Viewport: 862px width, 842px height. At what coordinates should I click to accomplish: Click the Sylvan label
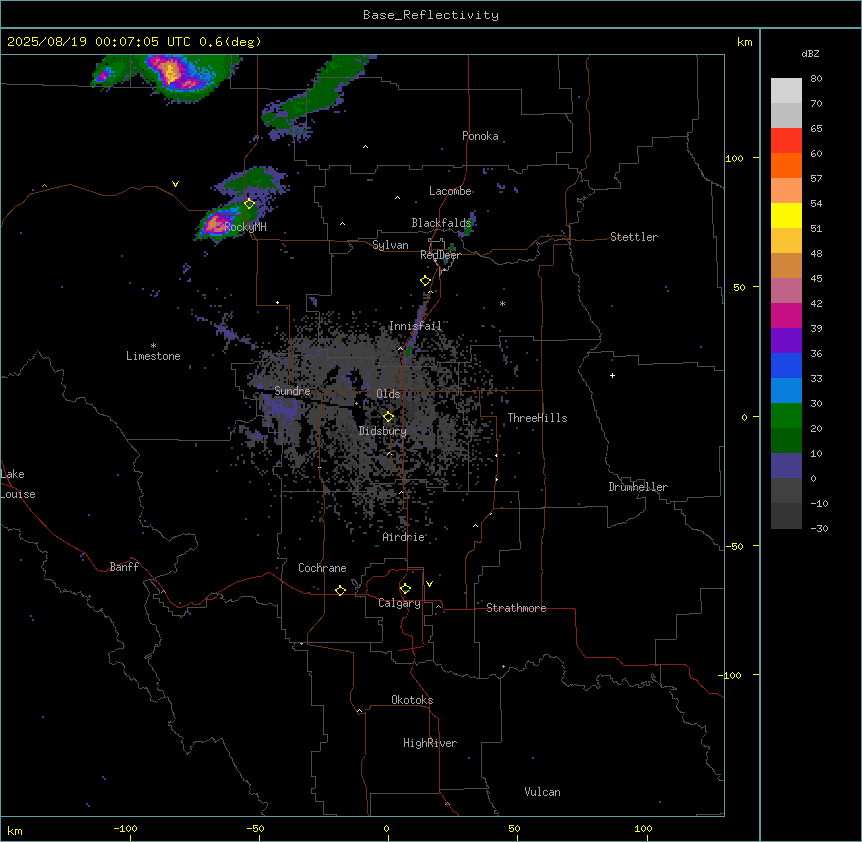390,245
